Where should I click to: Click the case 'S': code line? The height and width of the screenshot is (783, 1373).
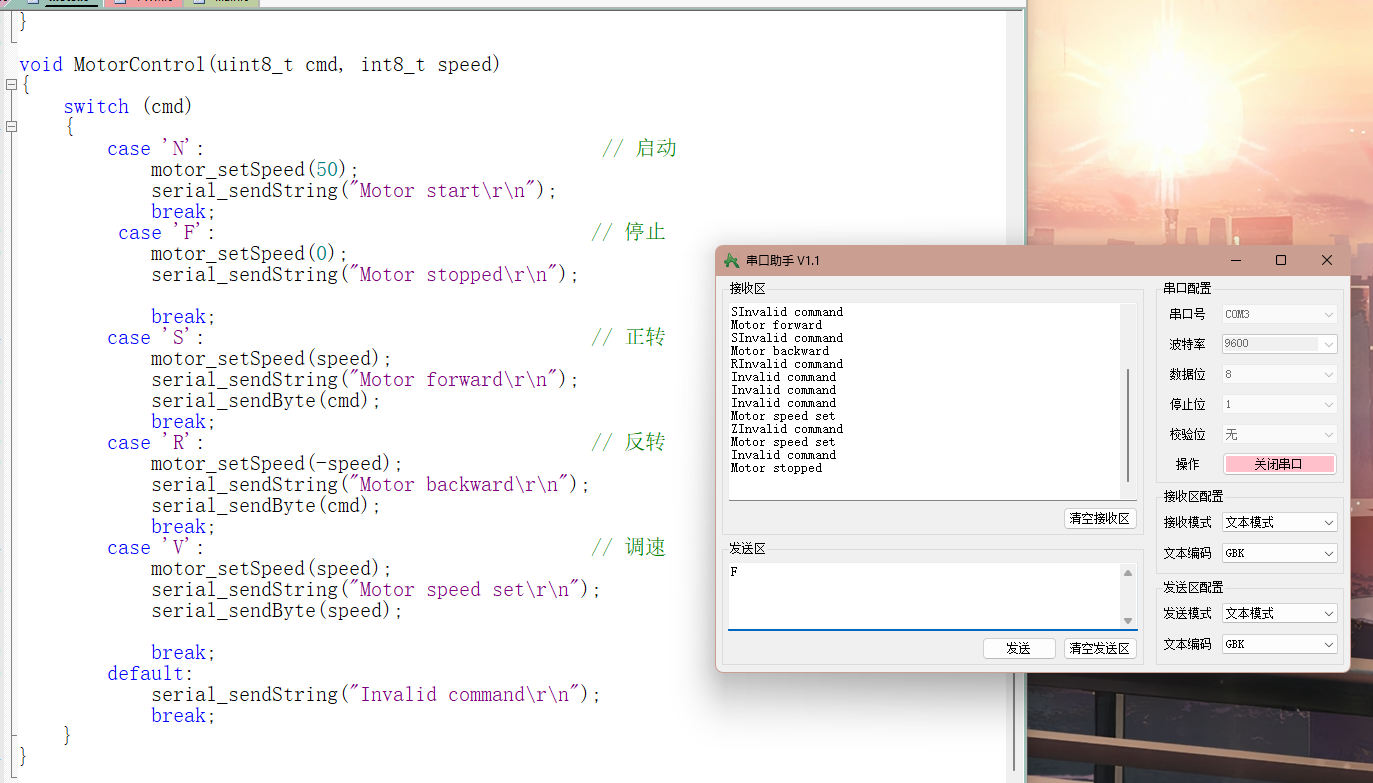[x=156, y=338]
